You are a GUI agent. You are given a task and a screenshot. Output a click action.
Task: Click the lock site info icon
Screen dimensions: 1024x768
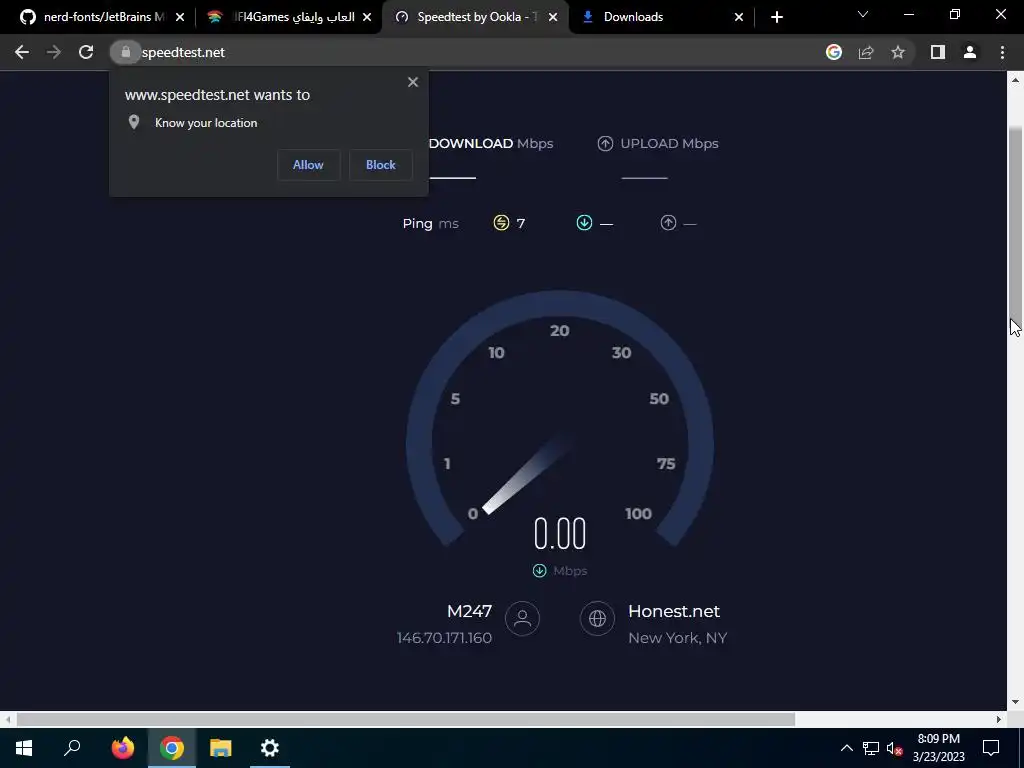(x=125, y=52)
